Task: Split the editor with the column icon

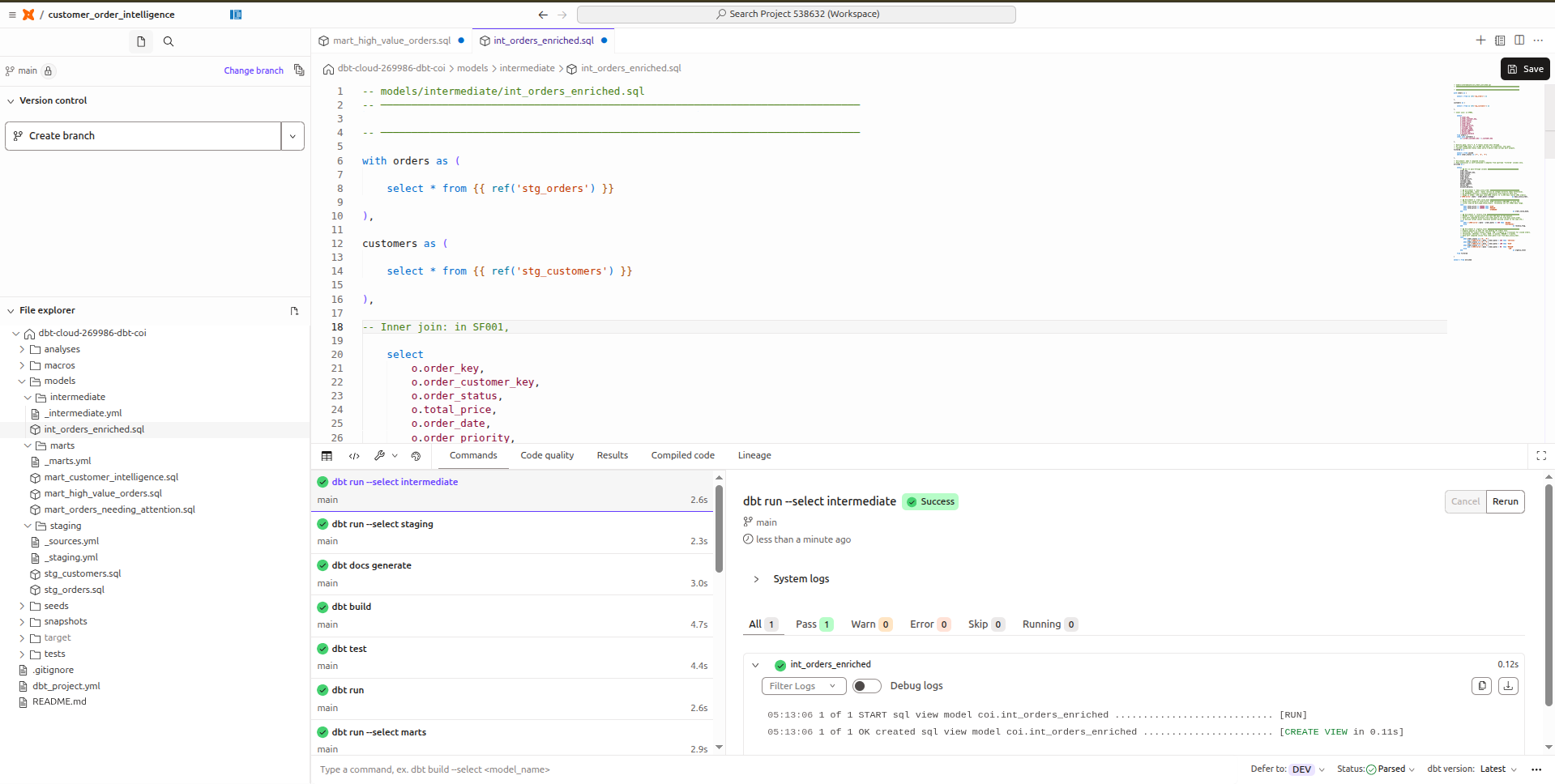Action: (1519, 40)
